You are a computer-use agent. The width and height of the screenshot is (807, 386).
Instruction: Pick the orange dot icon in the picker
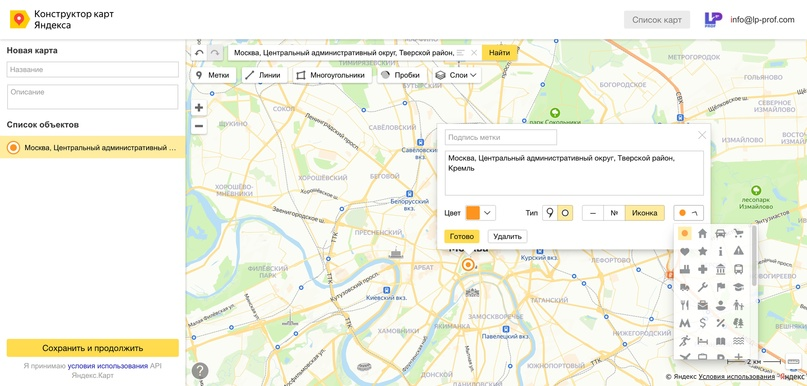(x=685, y=233)
